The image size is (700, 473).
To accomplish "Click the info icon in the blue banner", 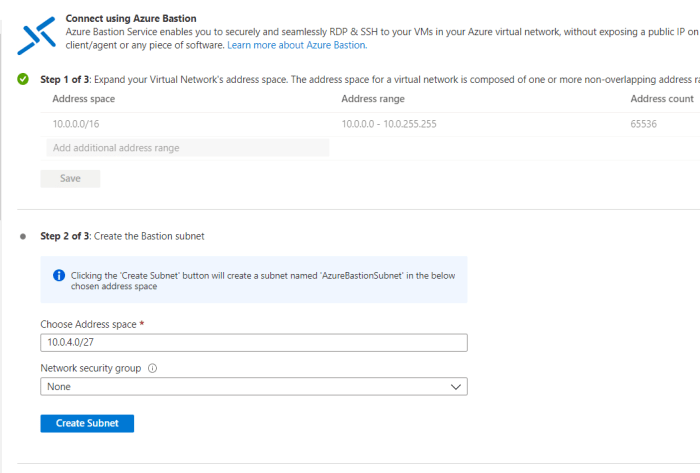I will coord(58,275).
